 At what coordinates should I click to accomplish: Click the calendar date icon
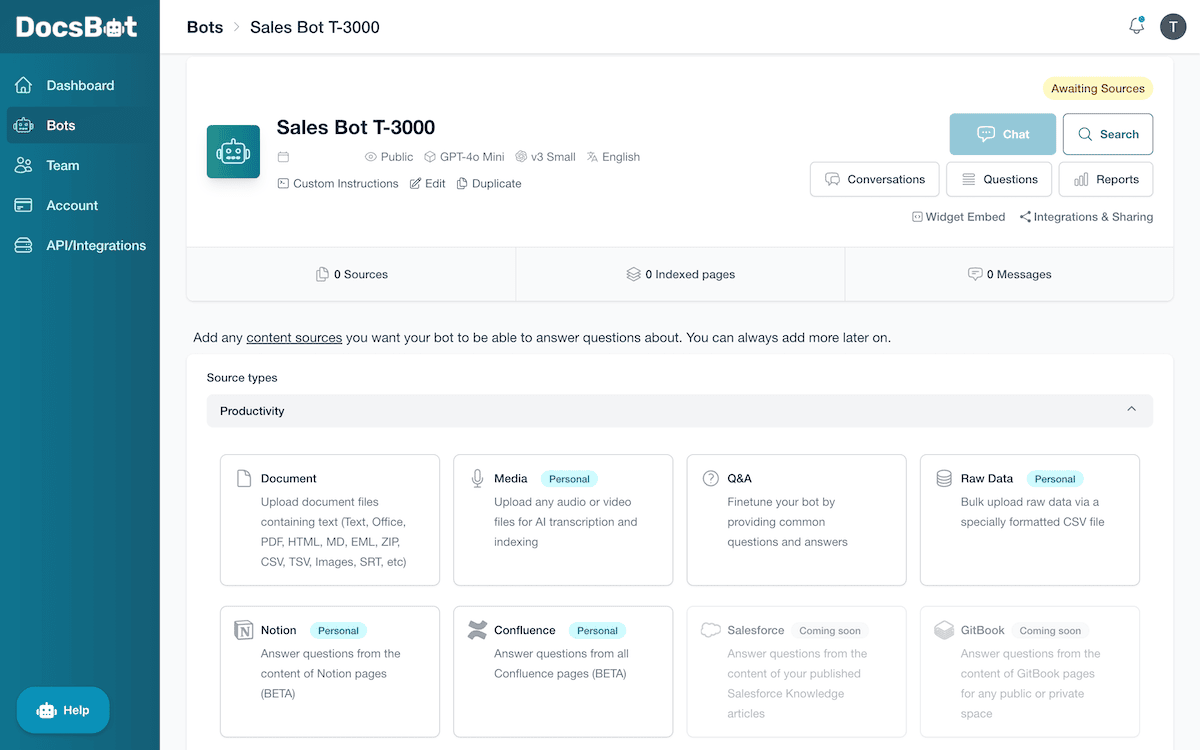click(283, 157)
